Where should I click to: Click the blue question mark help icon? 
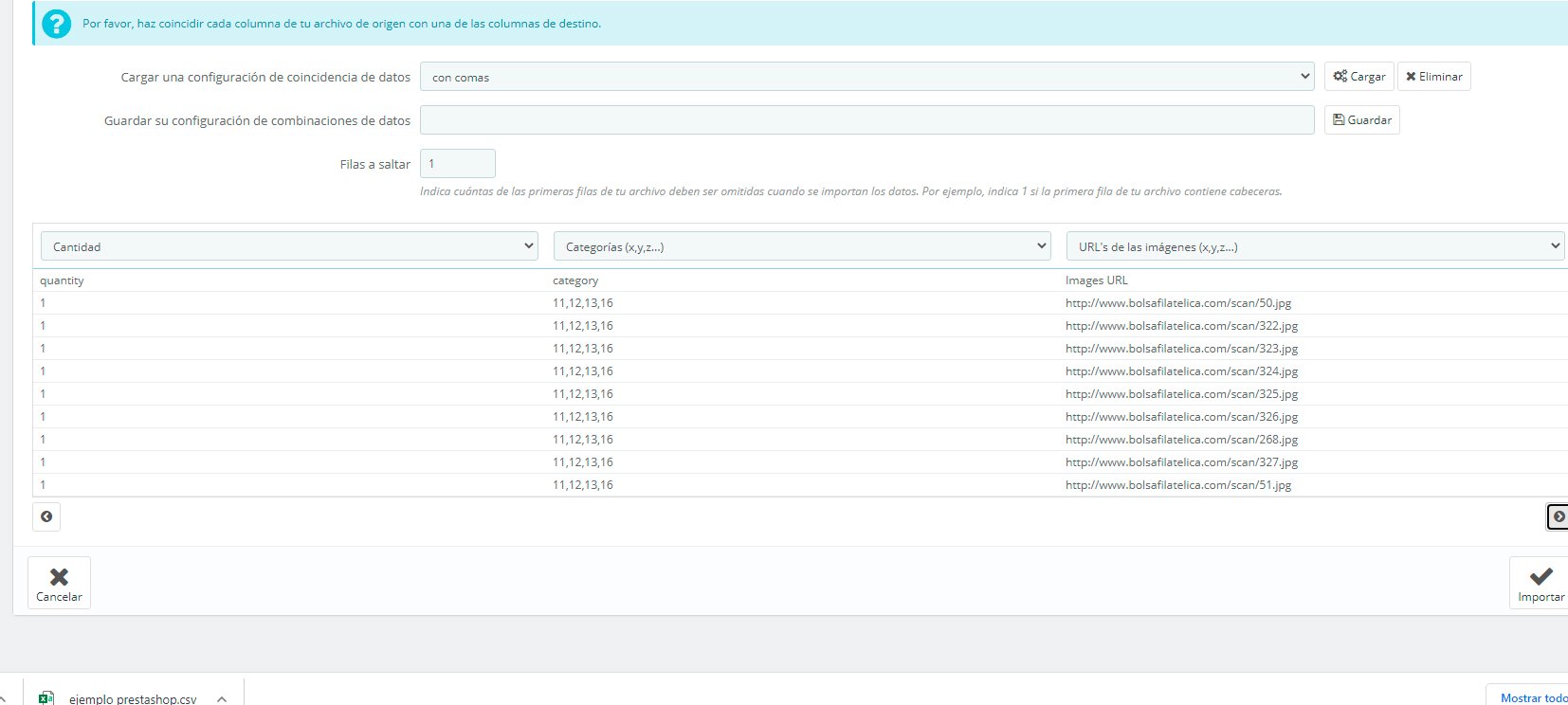57,24
